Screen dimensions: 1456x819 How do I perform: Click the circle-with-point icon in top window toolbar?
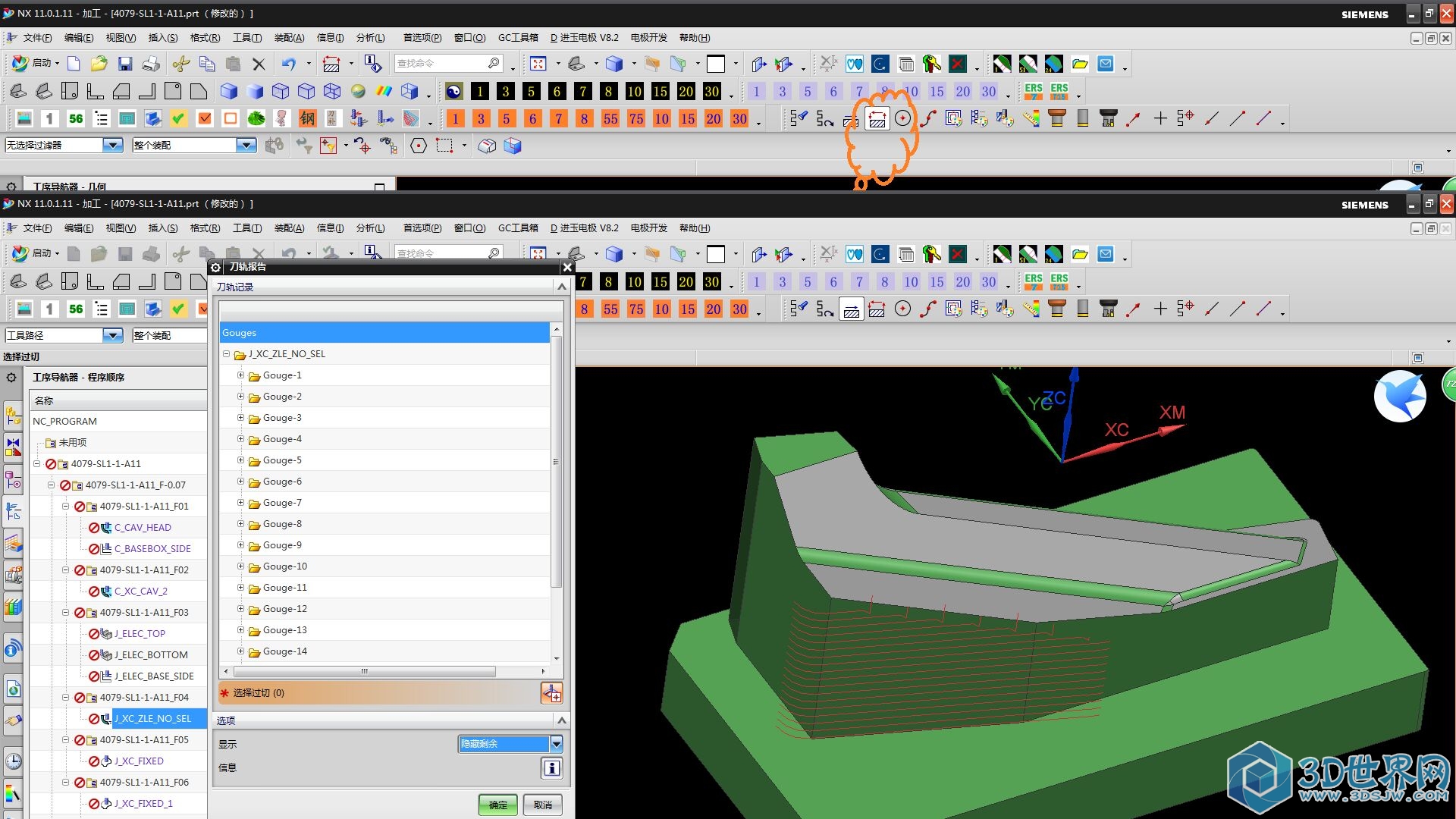(x=902, y=118)
